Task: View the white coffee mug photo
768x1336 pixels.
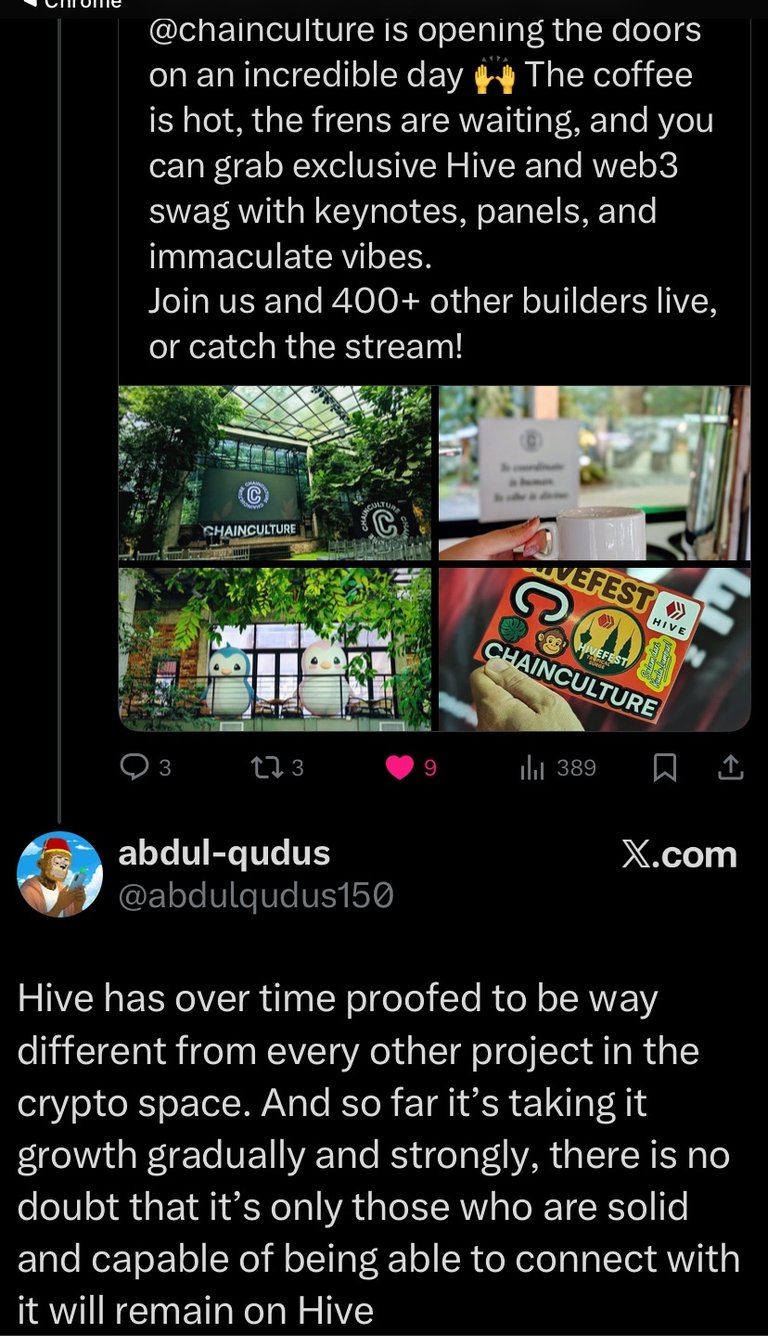Action: 594,472
